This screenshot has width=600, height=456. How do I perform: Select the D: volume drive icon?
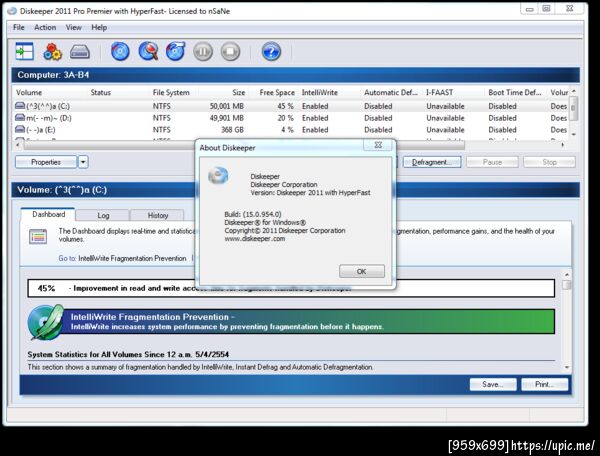(x=20, y=117)
